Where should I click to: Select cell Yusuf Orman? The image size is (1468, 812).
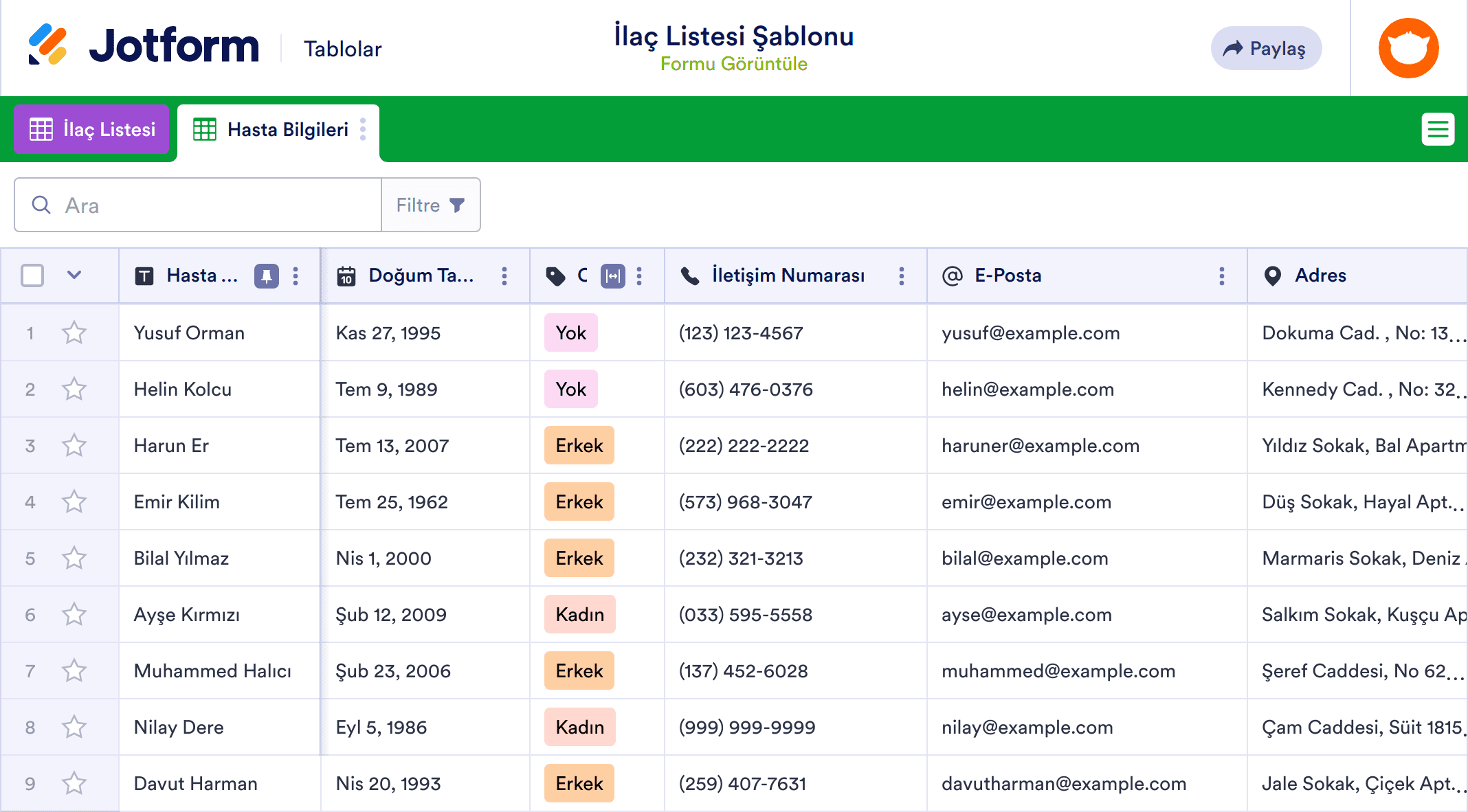(219, 333)
